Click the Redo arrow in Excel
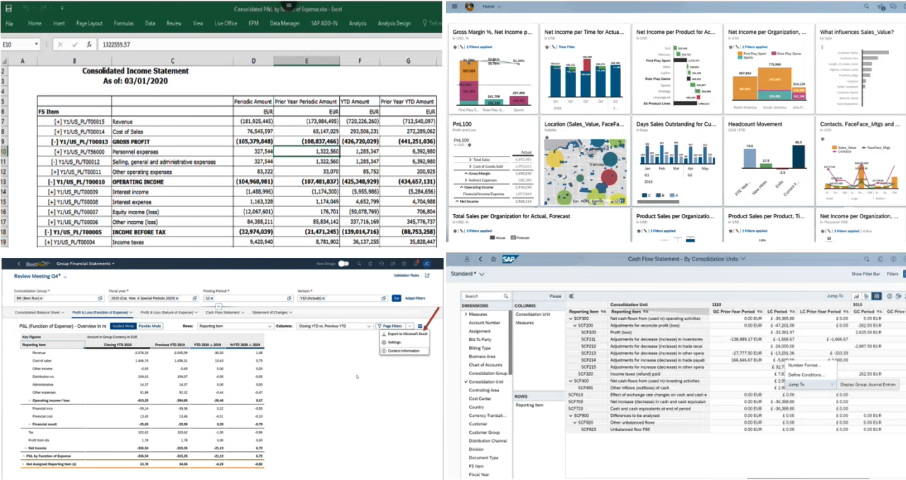The width and height of the screenshot is (906, 480). coord(43,9)
